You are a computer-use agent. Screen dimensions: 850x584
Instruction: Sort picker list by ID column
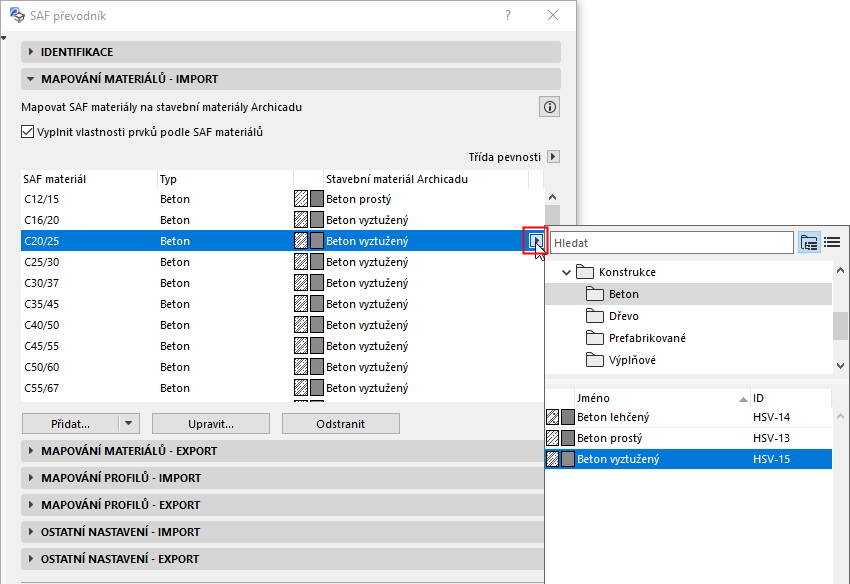click(790, 398)
